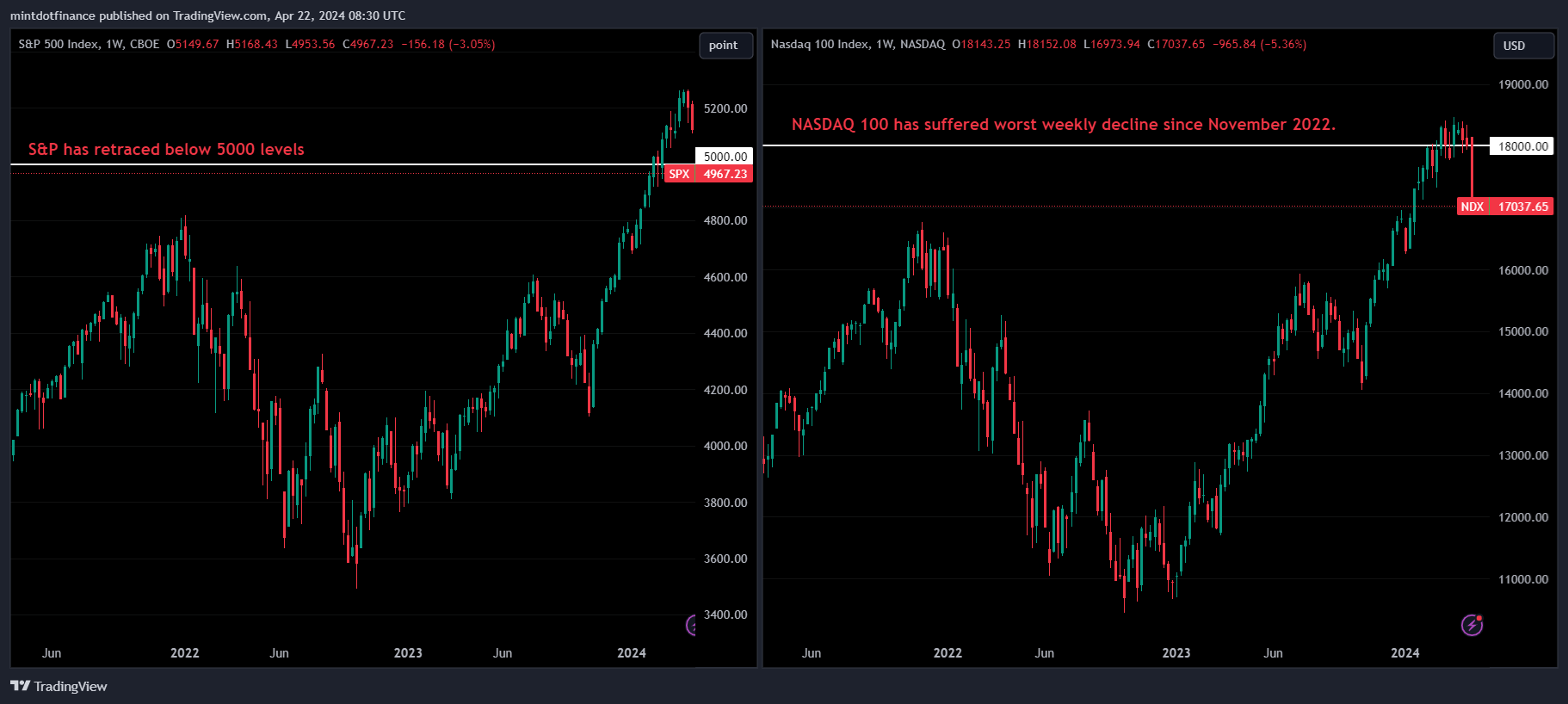The width and height of the screenshot is (1568, 704).
Task: Click the 15000.00 tick on Nasdaq price scale
Action: 1523,331
